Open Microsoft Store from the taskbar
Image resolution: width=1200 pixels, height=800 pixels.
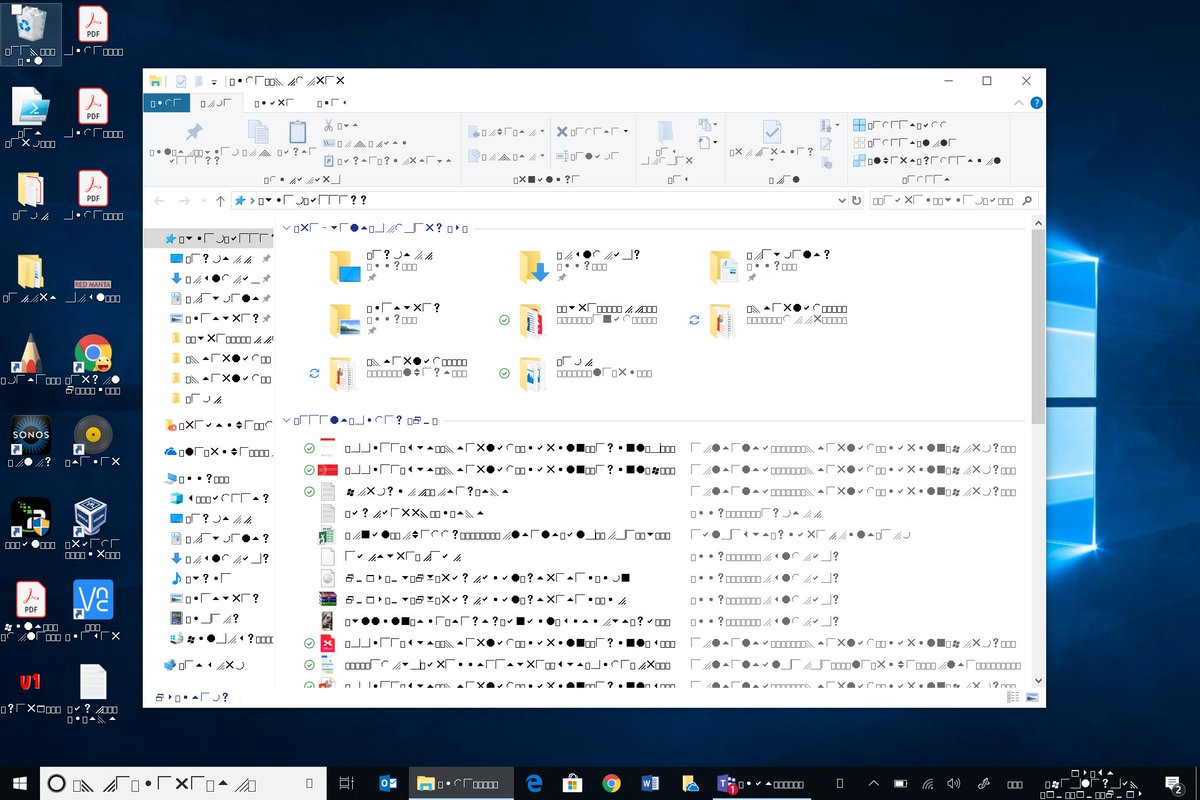(573, 783)
